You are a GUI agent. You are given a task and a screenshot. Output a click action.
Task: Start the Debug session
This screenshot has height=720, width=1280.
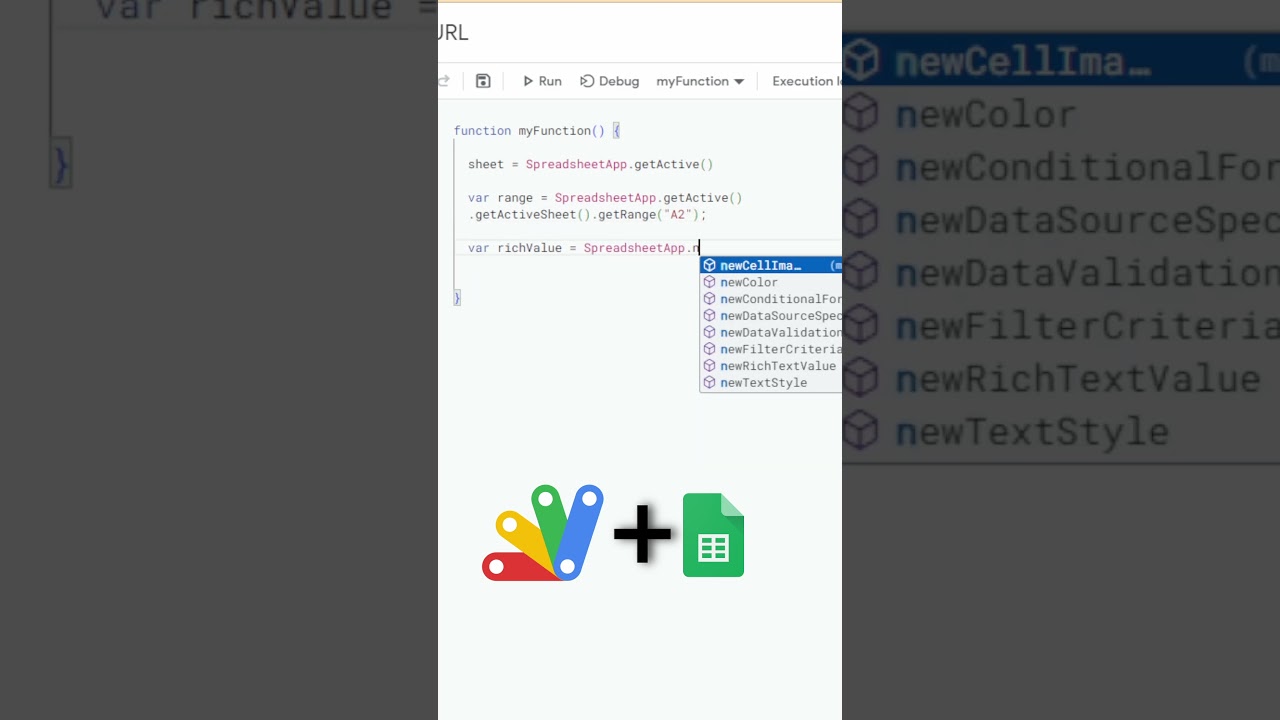click(x=610, y=81)
